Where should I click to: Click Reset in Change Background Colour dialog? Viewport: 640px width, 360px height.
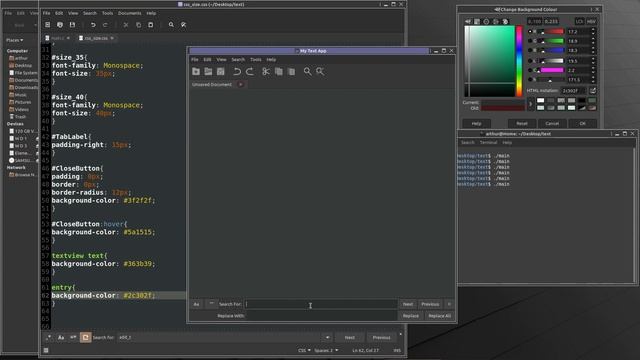[x=522, y=123]
